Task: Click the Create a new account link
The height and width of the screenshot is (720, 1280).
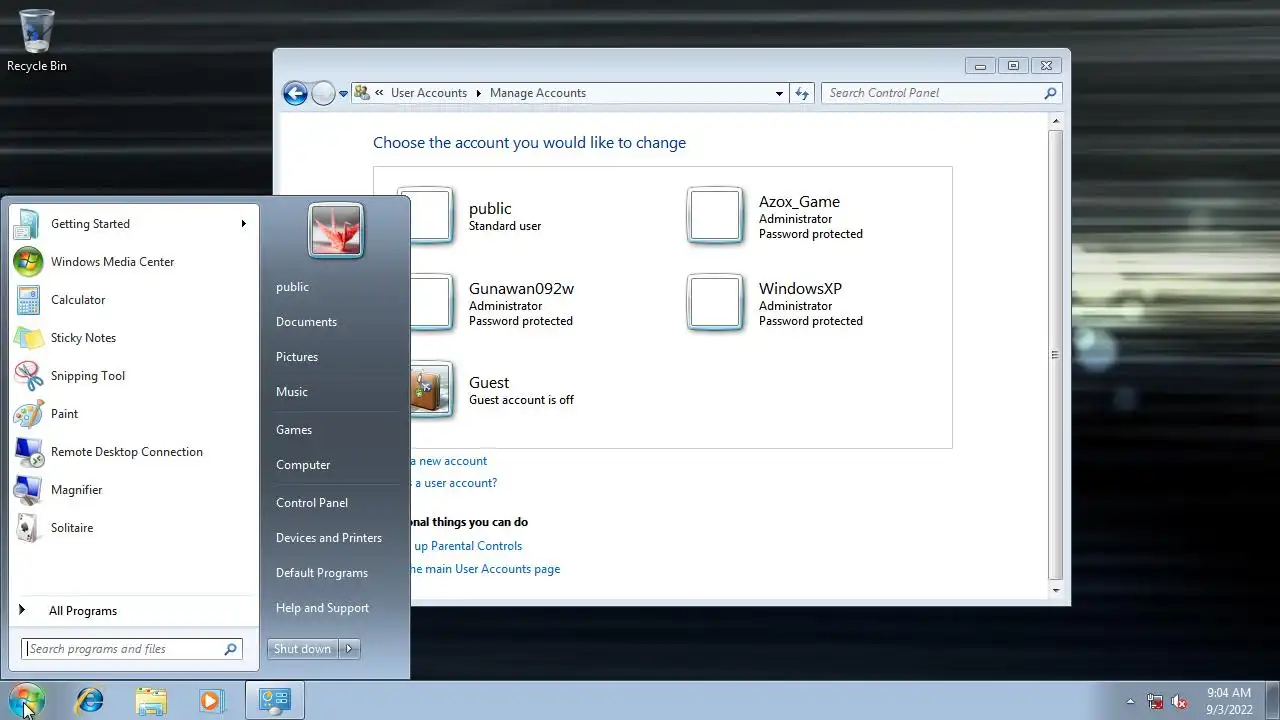Action: click(x=448, y=461)
